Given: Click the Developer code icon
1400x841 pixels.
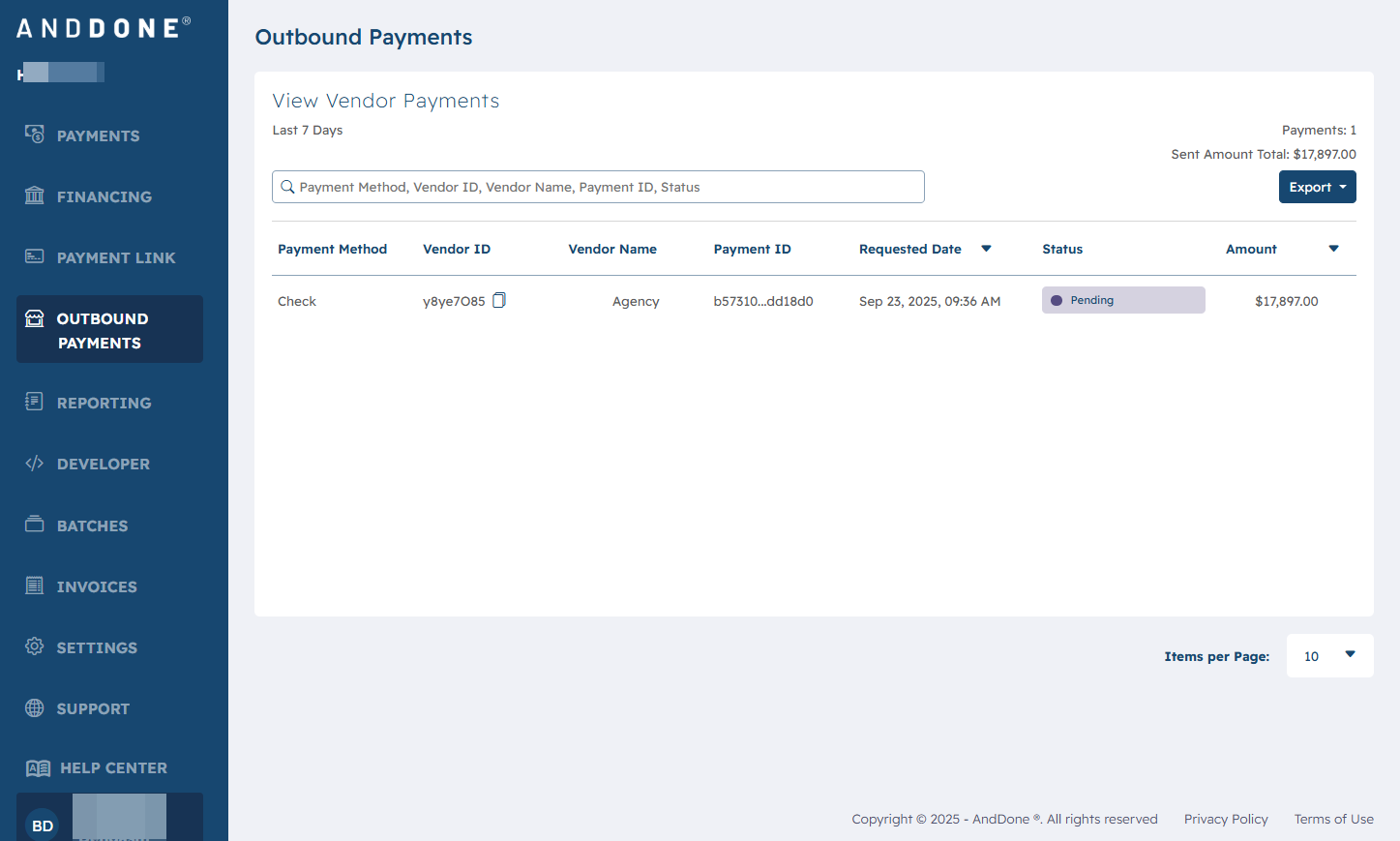Looking at the screenshot, I should coord(35,464).
